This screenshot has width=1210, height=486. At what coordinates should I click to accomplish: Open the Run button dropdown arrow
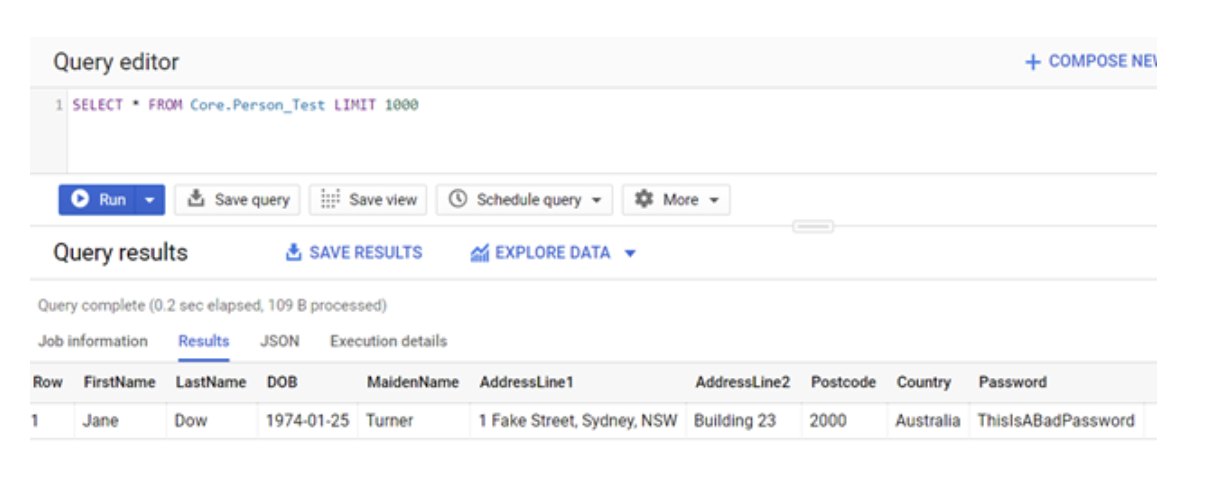click(x=150, y=200)
